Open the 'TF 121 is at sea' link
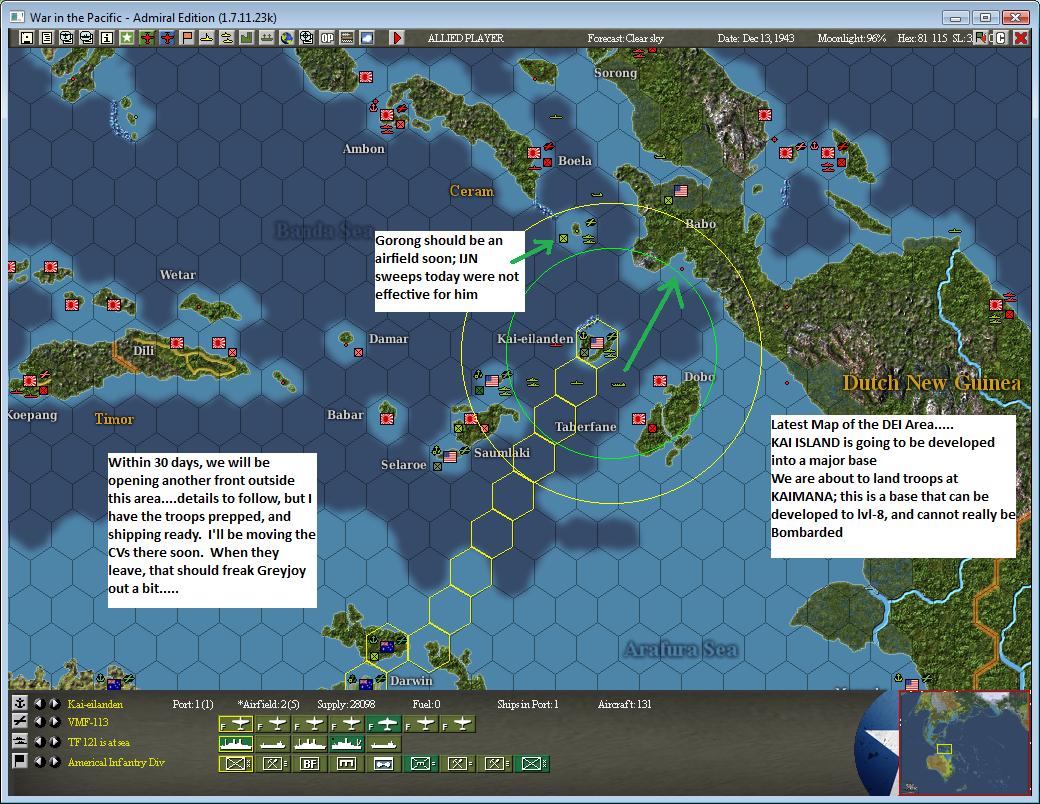The image size is (1040, 804). (x=99, y=742)
